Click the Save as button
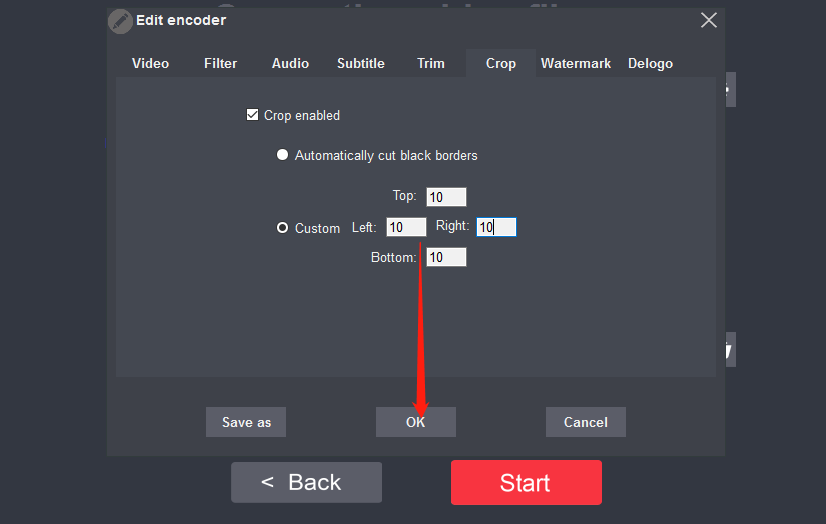Screen dimensions: 826x524 click(246, 422)
